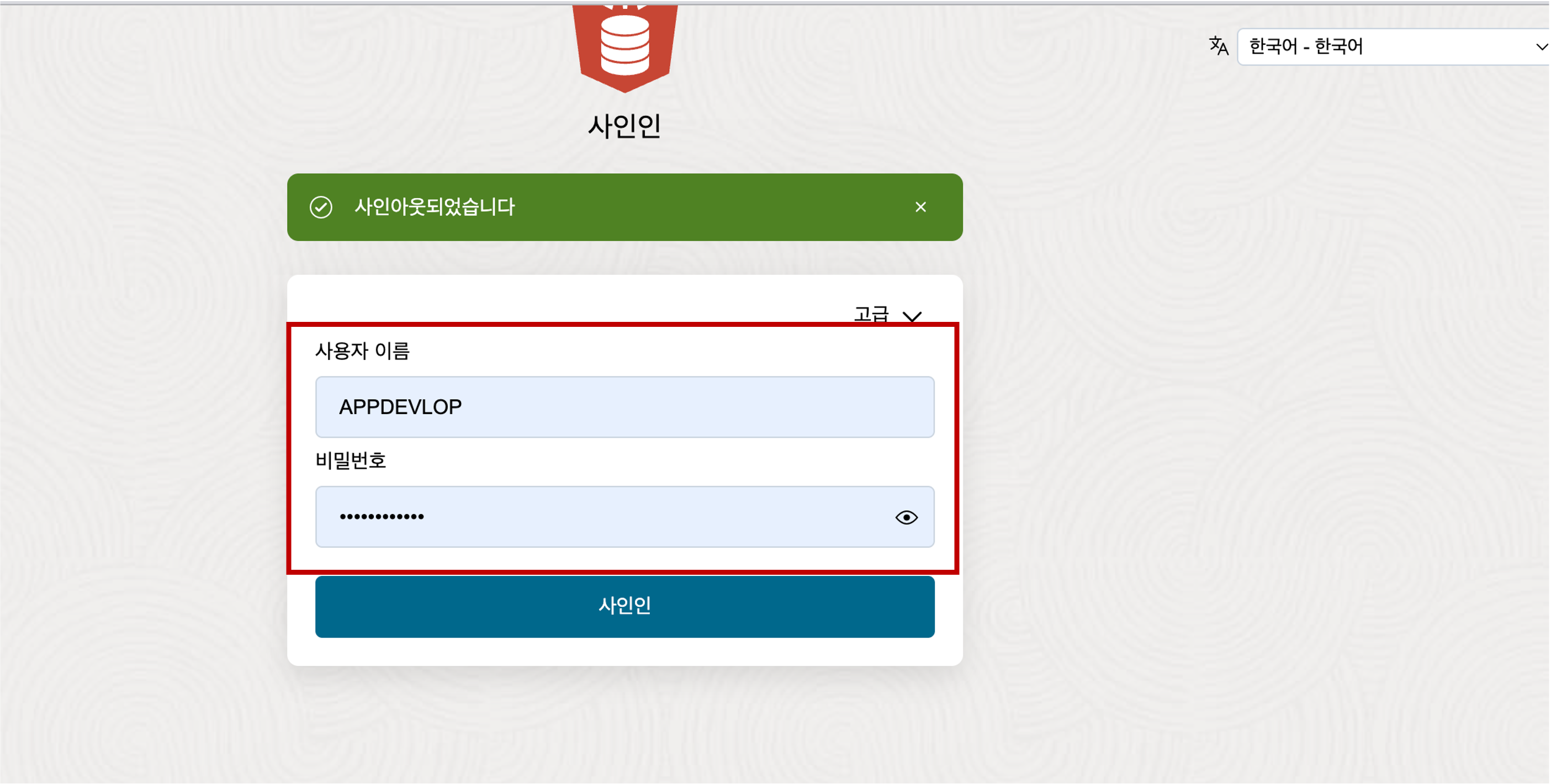Open the 한국어 - 한국어 language dropdown
The height and width of the screenshot is (784, 1551).
tap(1393, 46)
